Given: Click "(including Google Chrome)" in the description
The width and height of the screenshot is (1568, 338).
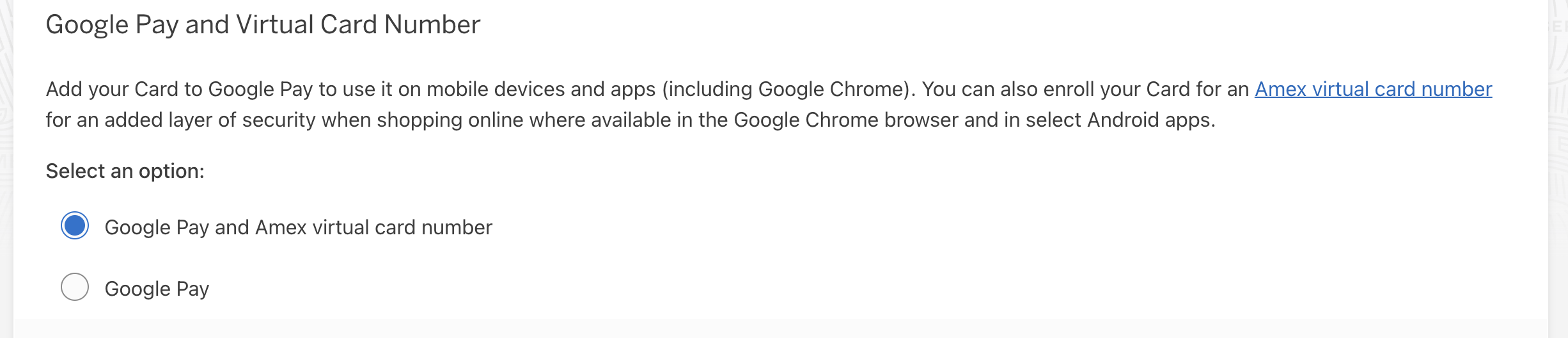Looking at the screenshot, I should pyautogui.click(x=785, y=89).
